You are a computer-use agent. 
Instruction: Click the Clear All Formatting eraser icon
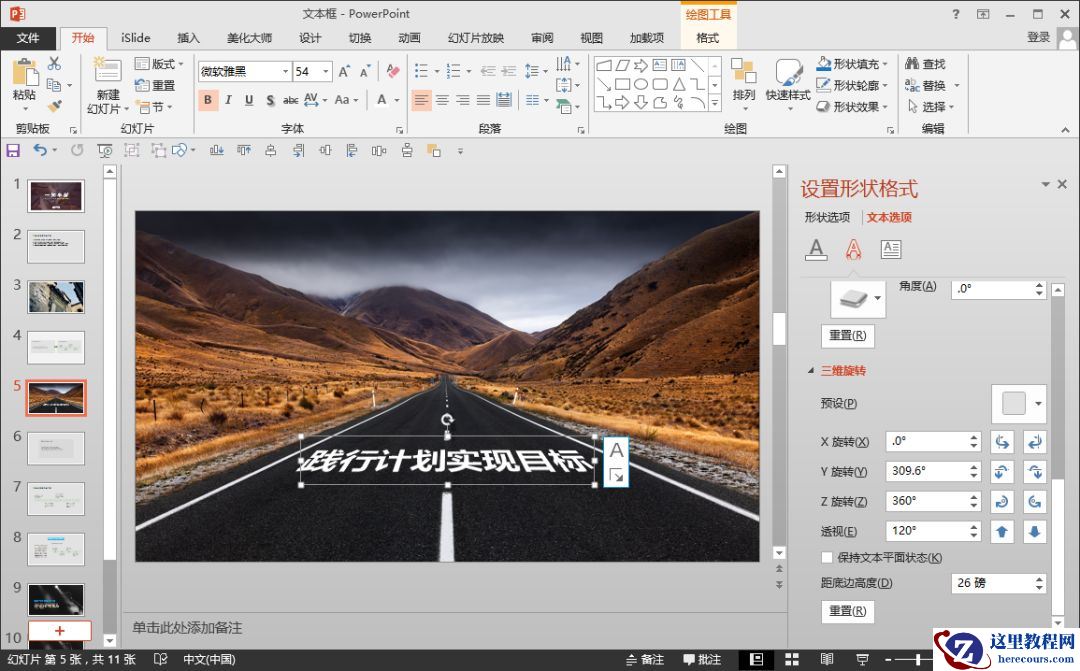(393, 71)
